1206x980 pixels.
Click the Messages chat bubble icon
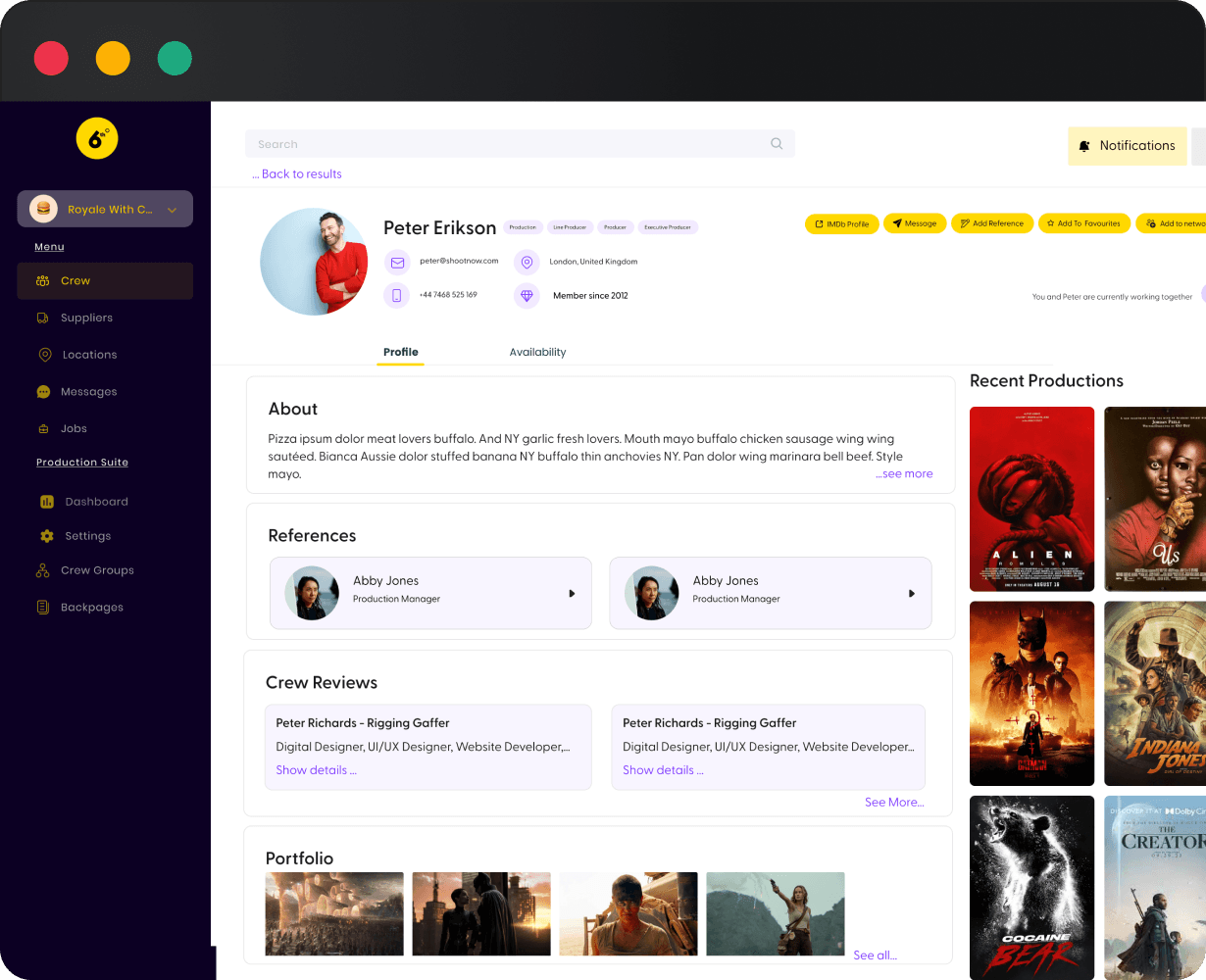[x=43, y=391]
